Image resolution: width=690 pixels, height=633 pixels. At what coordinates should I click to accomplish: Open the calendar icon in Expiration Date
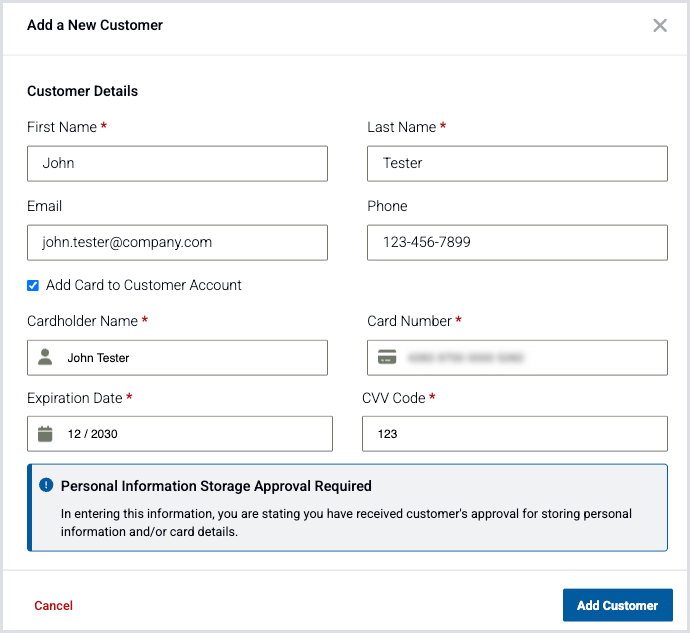(45, 434)
